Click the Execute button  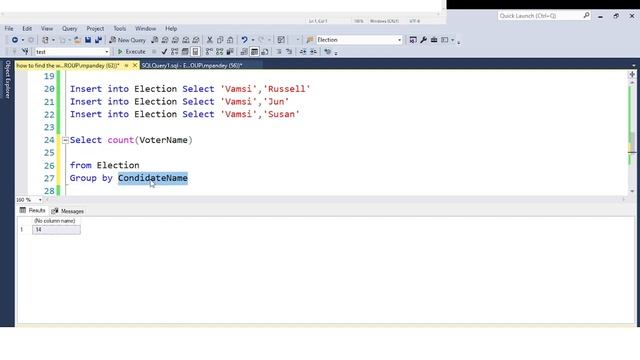click(131, 52)
